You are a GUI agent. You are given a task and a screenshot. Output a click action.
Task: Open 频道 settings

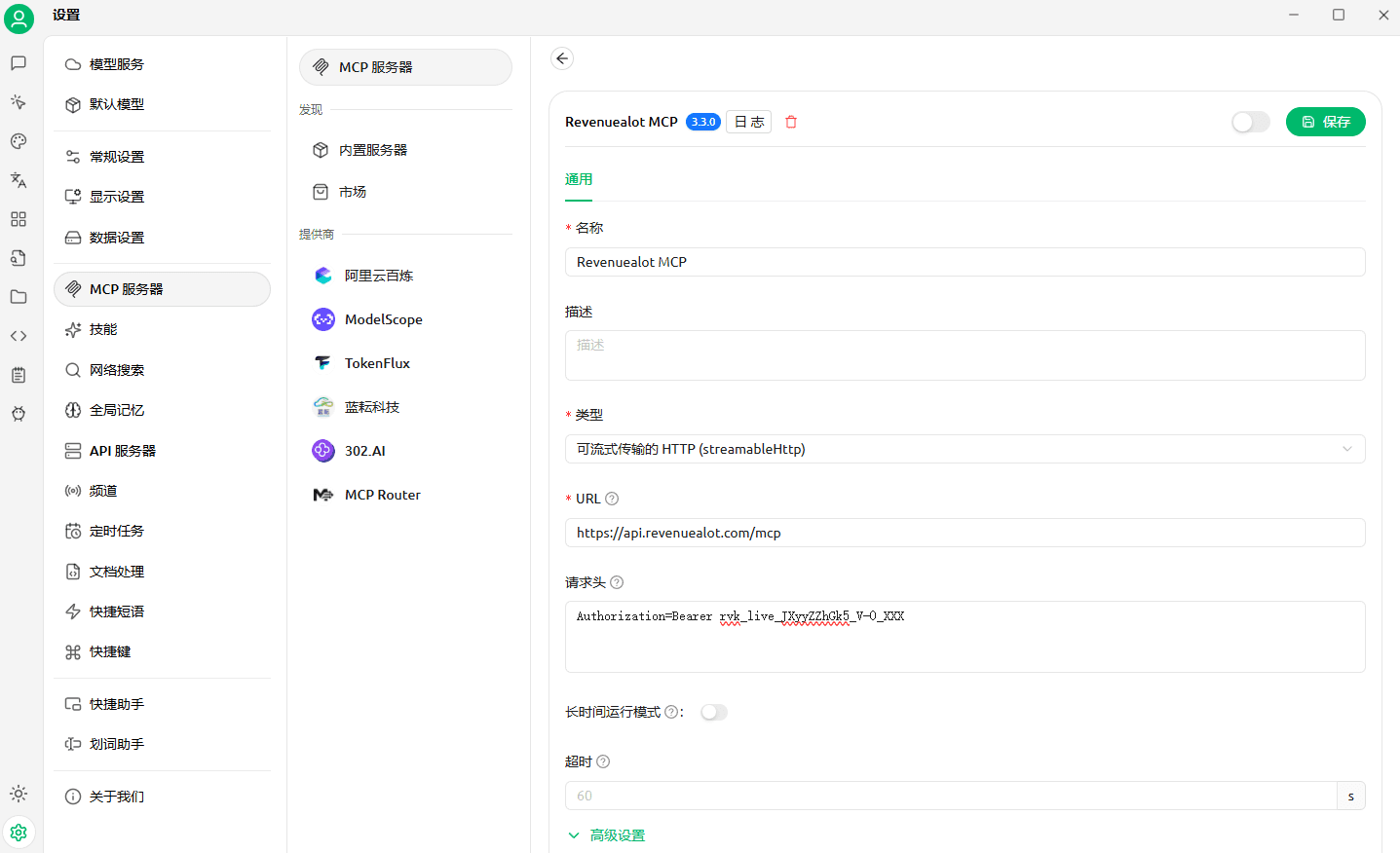pyautogui.click(x=162, y=491)
